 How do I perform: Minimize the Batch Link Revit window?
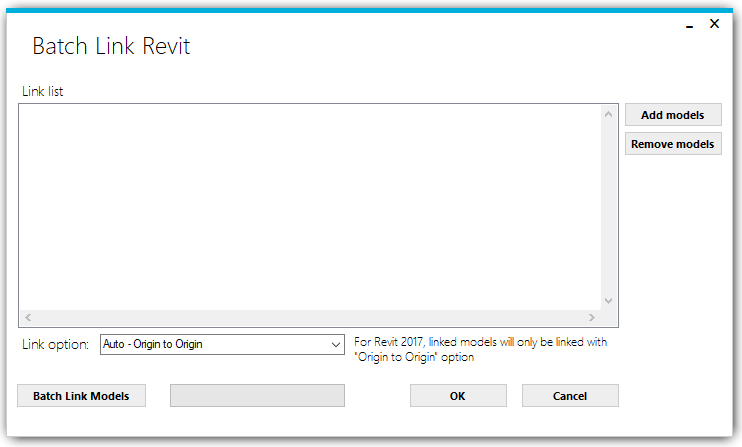[689, 25]
